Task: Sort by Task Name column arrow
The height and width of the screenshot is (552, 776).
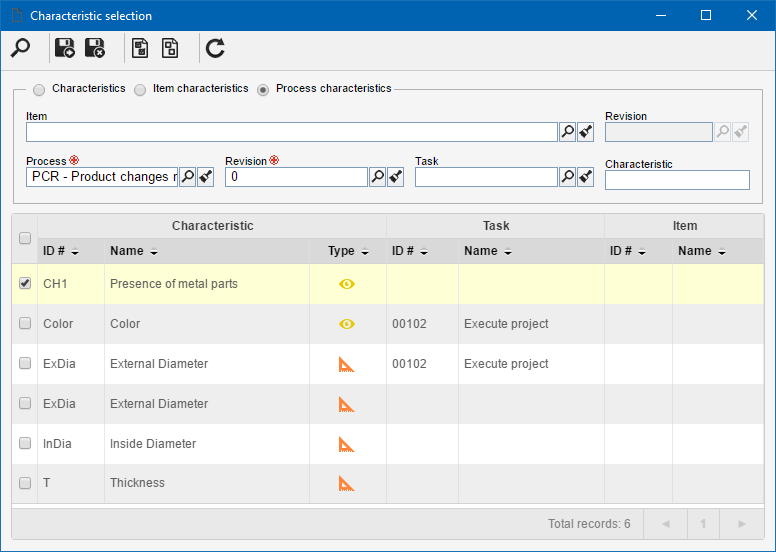Action: [508, 252]
